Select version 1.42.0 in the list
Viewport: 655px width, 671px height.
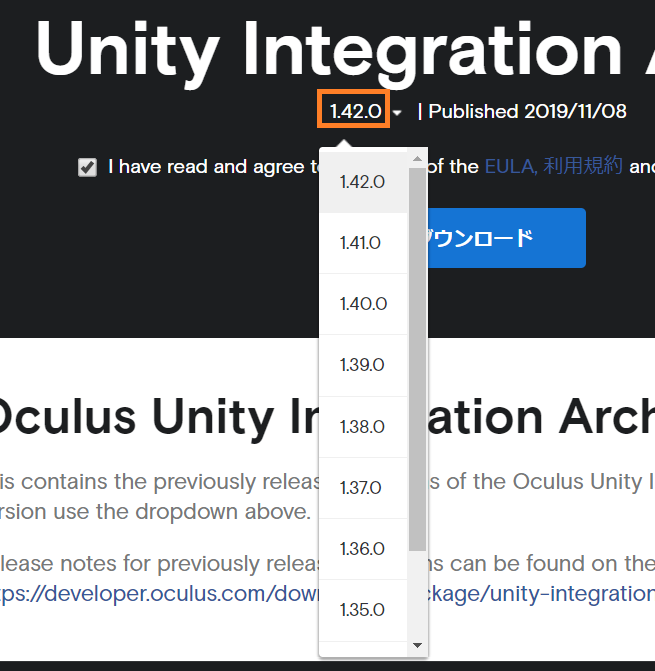pyautogui.click(x=363, y=182)
